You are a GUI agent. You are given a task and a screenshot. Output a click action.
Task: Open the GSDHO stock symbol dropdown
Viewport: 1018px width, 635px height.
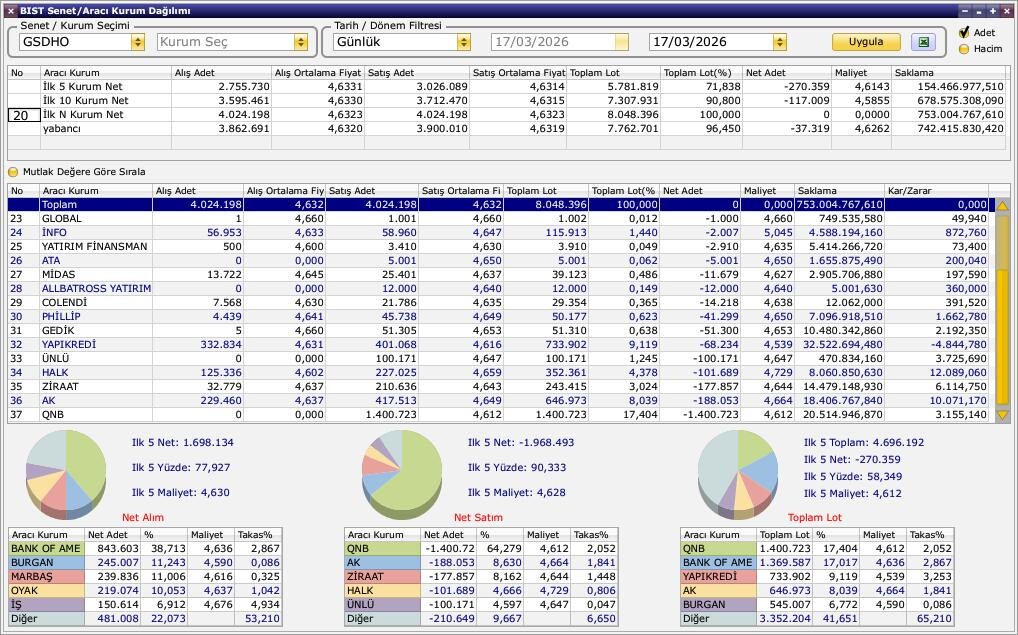coord(137,42)
